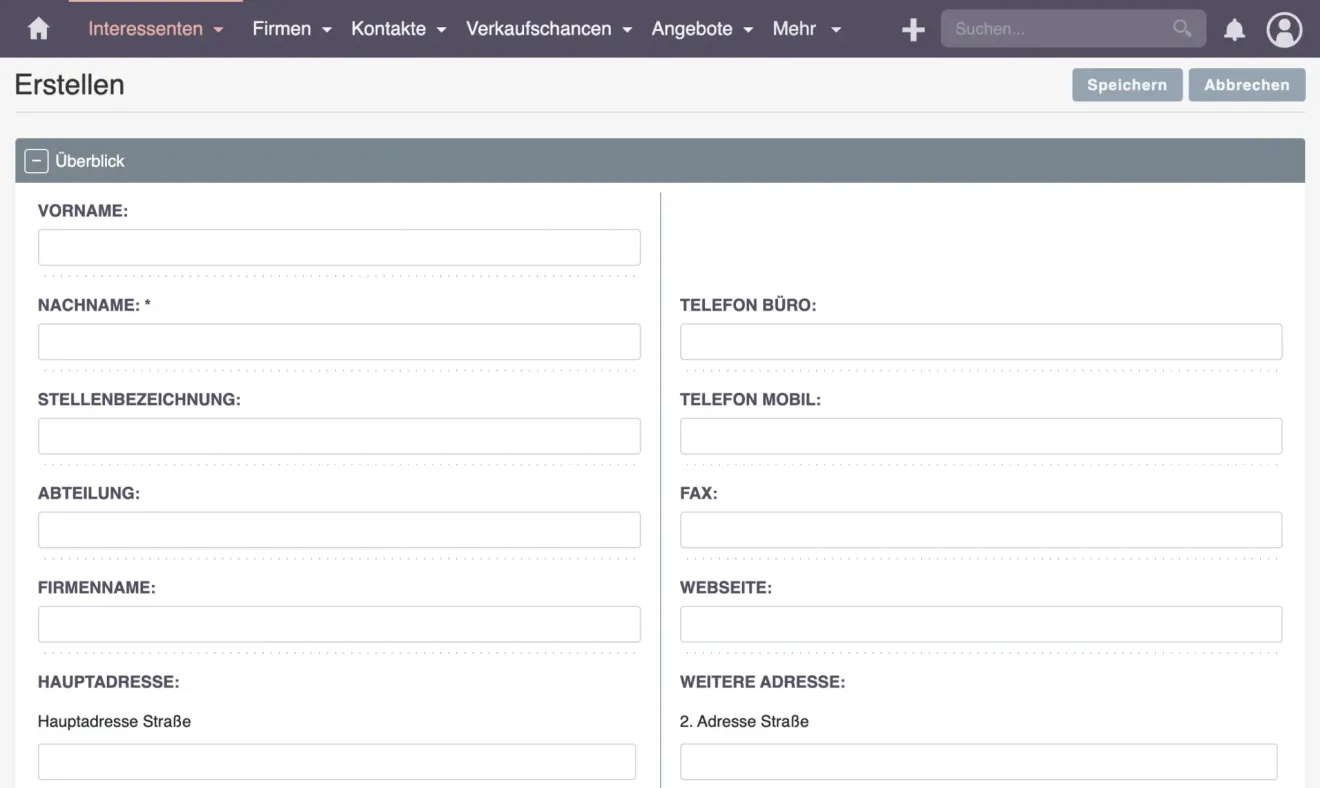Click the Telefon Büro input field
The image size is (1320, 788).
[980, 341]
